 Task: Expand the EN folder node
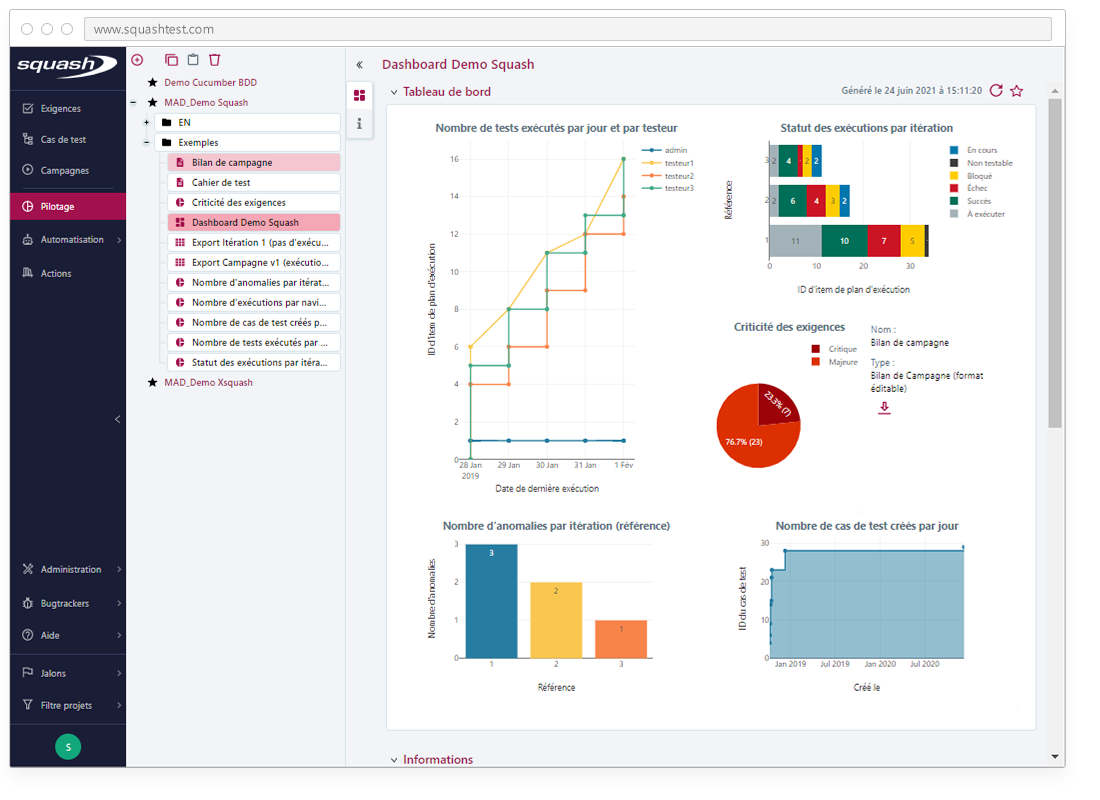coord(147,123)
